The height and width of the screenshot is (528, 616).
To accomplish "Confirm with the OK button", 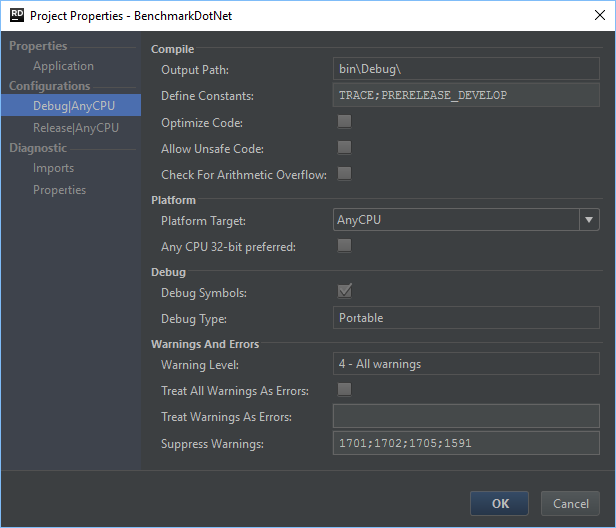I will click(x=499, y=504).
